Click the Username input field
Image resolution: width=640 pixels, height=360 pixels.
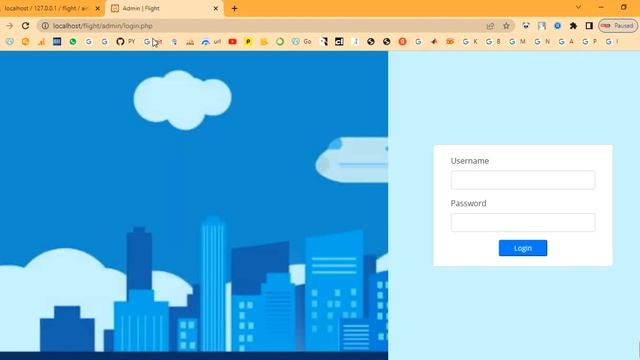coord(522,180)
